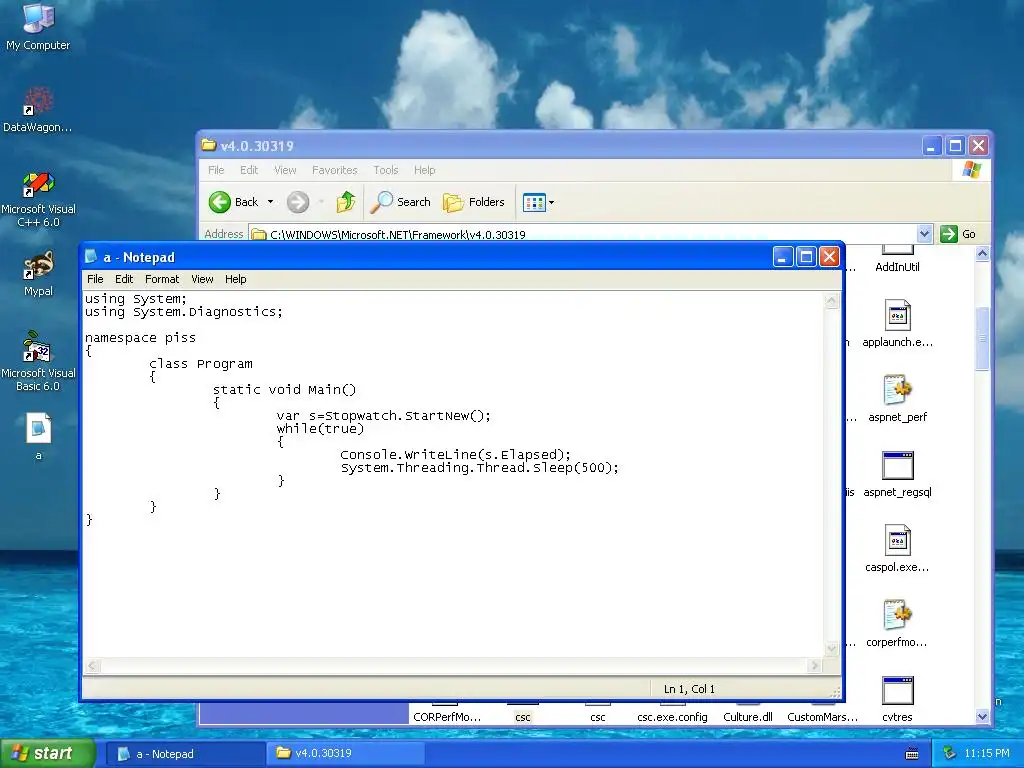The image size is (1024, 768).
Task: Click Notepad horizontal scrollbar left arrow
Action: tap(92, 665)
